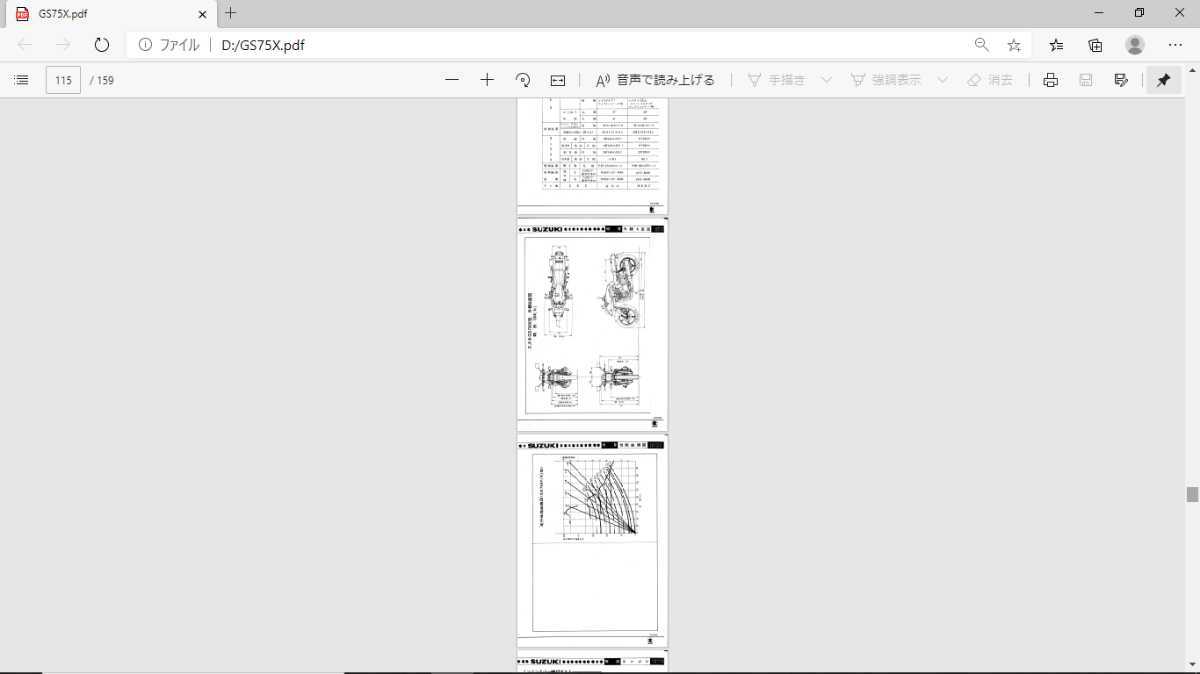Click the fit to page icon
The width and height of the screenshot is (1200, 674).
tap(558, 80)
